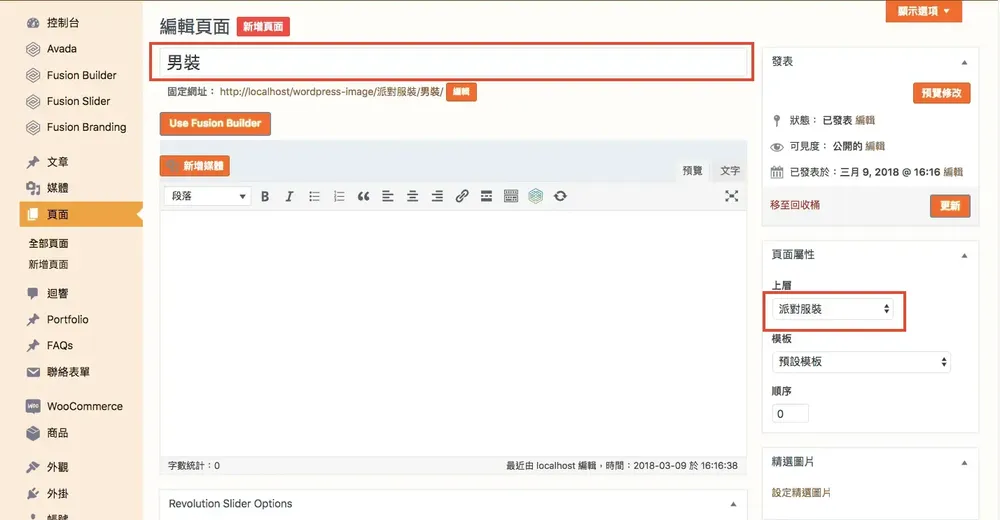Open the 控制台 dashboard menu
Image resolution: width=1000 pixels, height=520 pixels.
[x=62, y=23]
